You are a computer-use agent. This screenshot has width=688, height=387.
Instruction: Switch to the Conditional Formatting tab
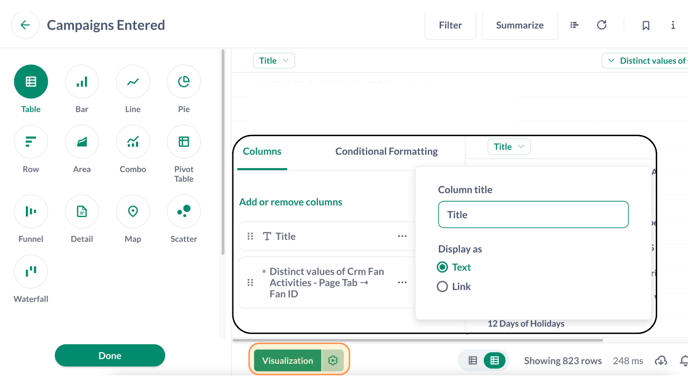(386, 151)
